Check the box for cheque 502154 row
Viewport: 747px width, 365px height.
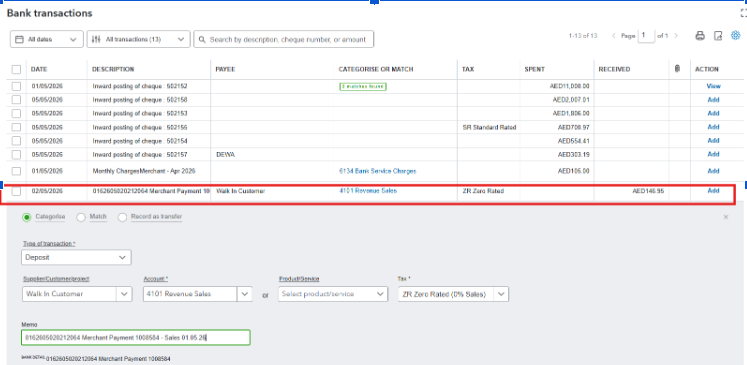(17, 141)
